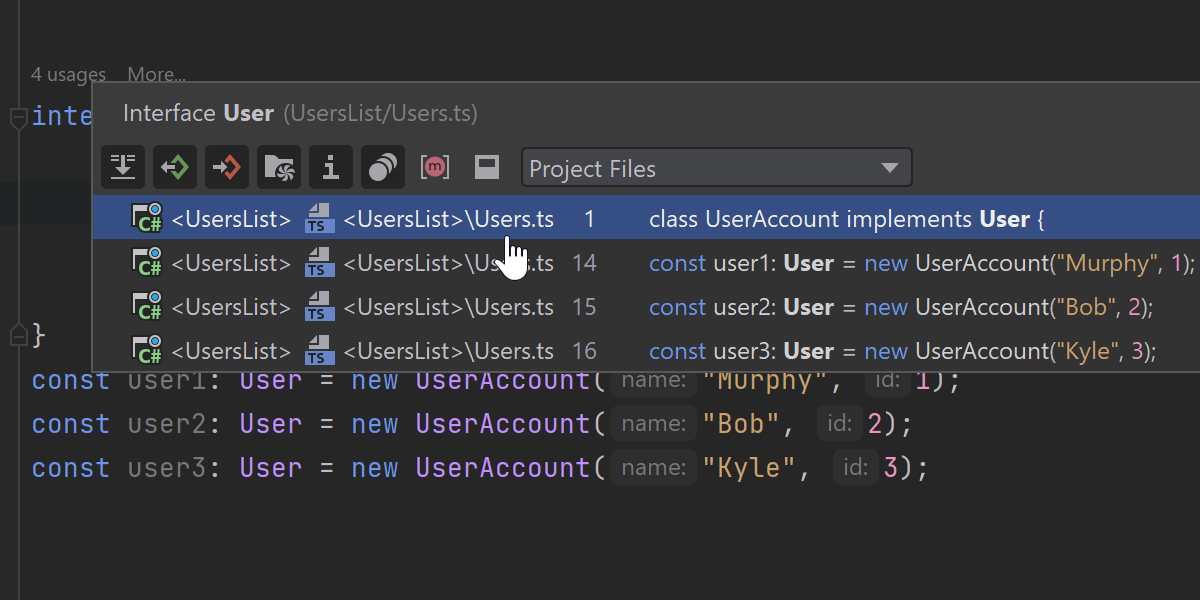Select the user3 Kyle usage on line 16
The image size is (1200, 600).
tap(902, 351)
